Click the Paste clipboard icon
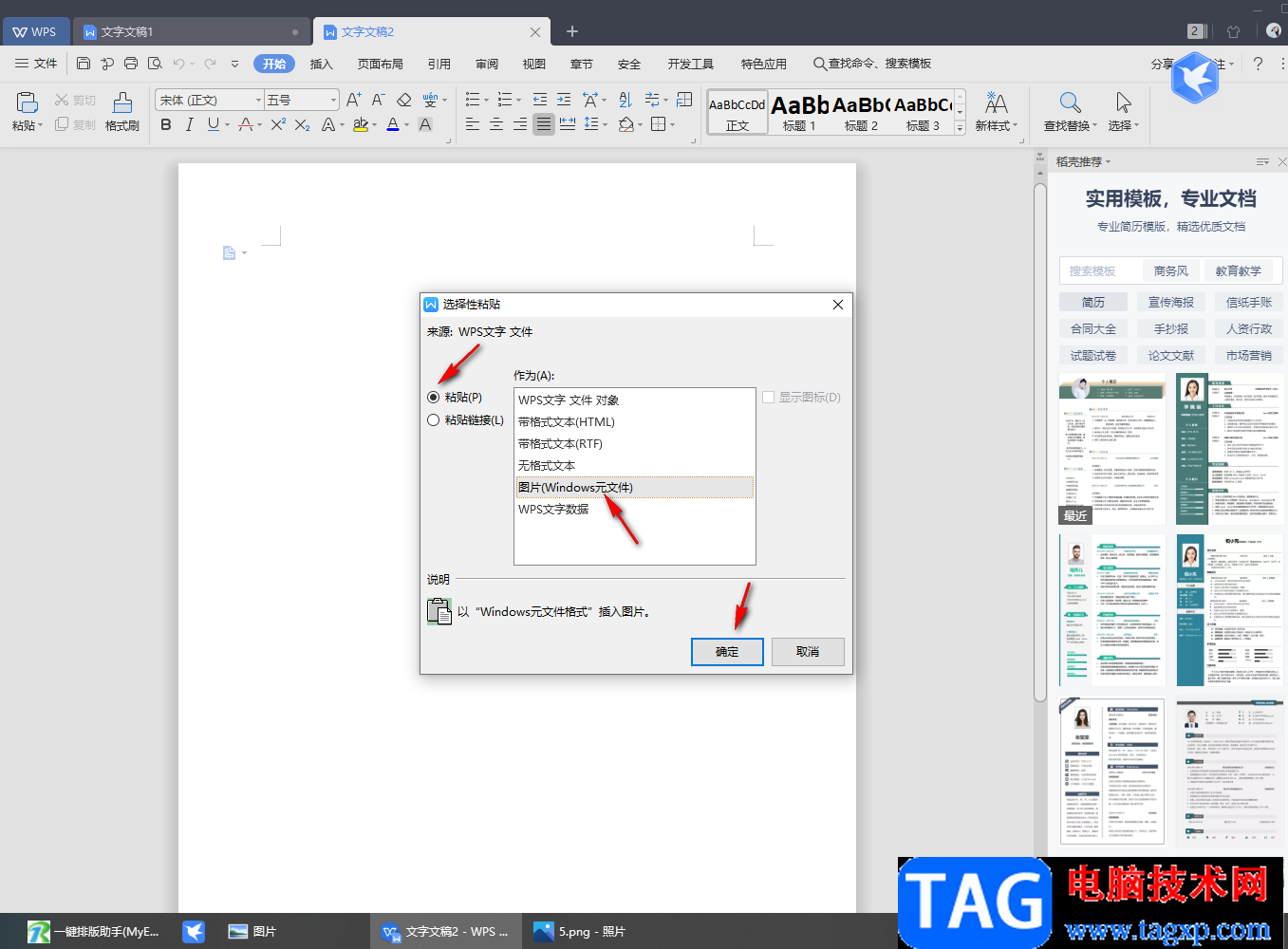This screenshot has height=949, width=1288. [27, 102]
